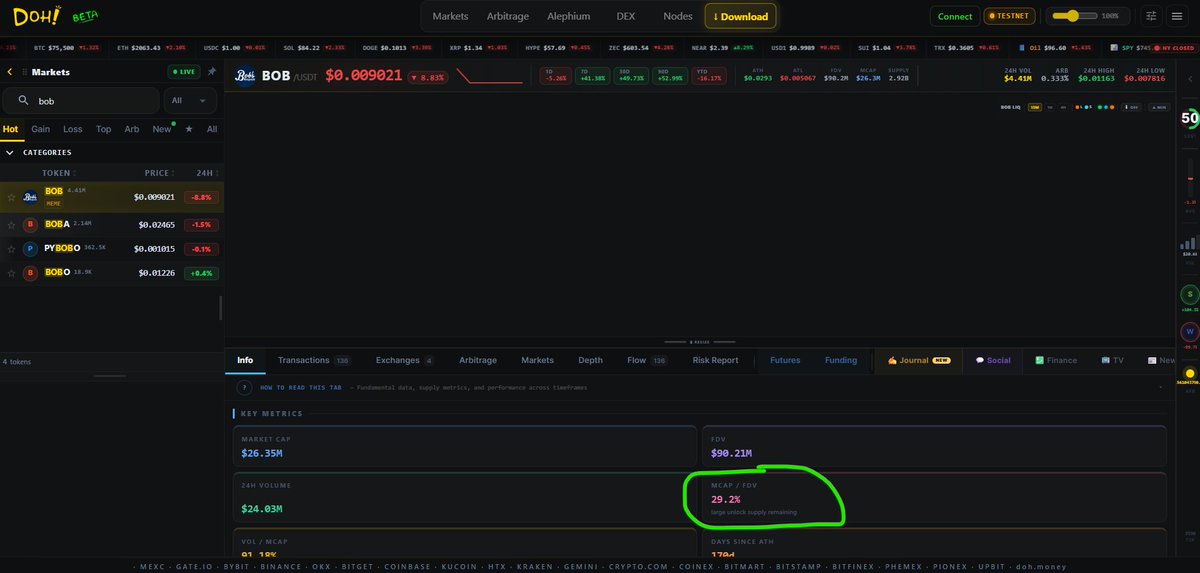Collapse the HOW TO READ THIS TAB hint
Image resolution: width=1200 pixels, height=573 pixels.
click(x=1161, y=387)
